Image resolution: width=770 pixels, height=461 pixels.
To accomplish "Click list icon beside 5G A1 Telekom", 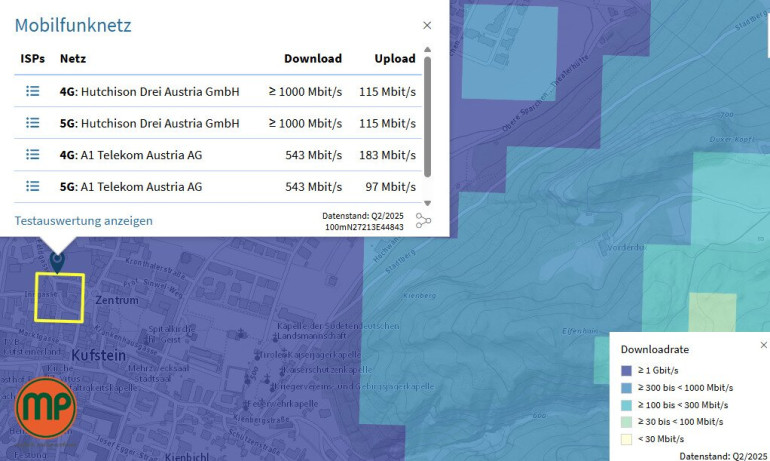I will click(32, 186).
